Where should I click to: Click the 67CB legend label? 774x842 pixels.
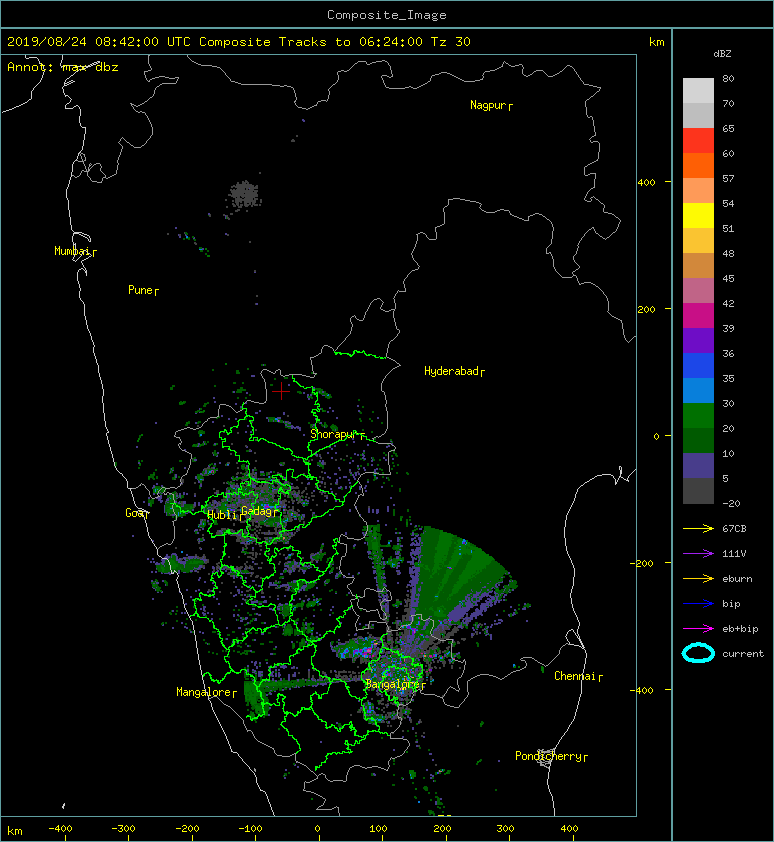pyautogui.click(x=734, y=529)
